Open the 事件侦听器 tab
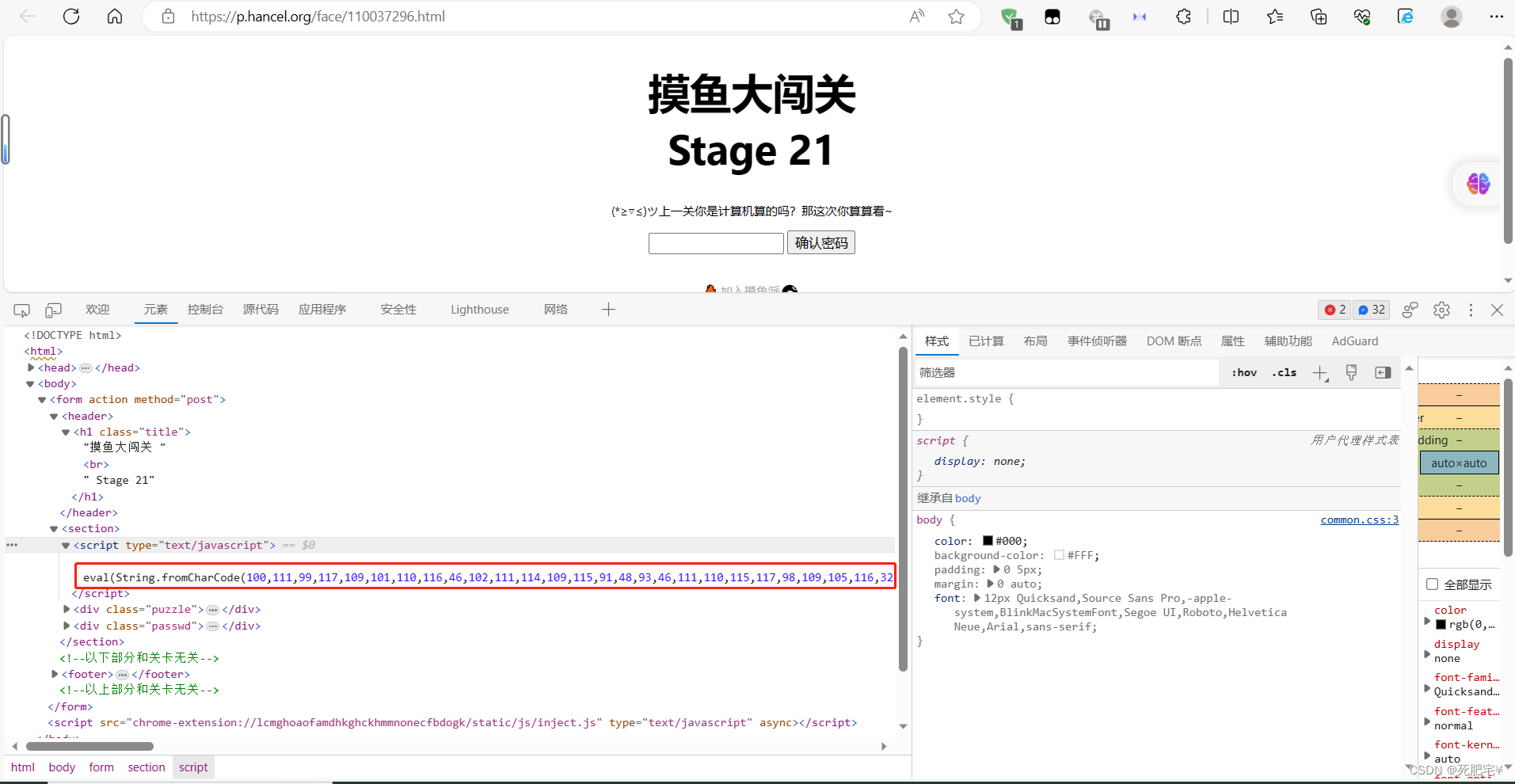The image size is (1515, 784). point(1097,341)
